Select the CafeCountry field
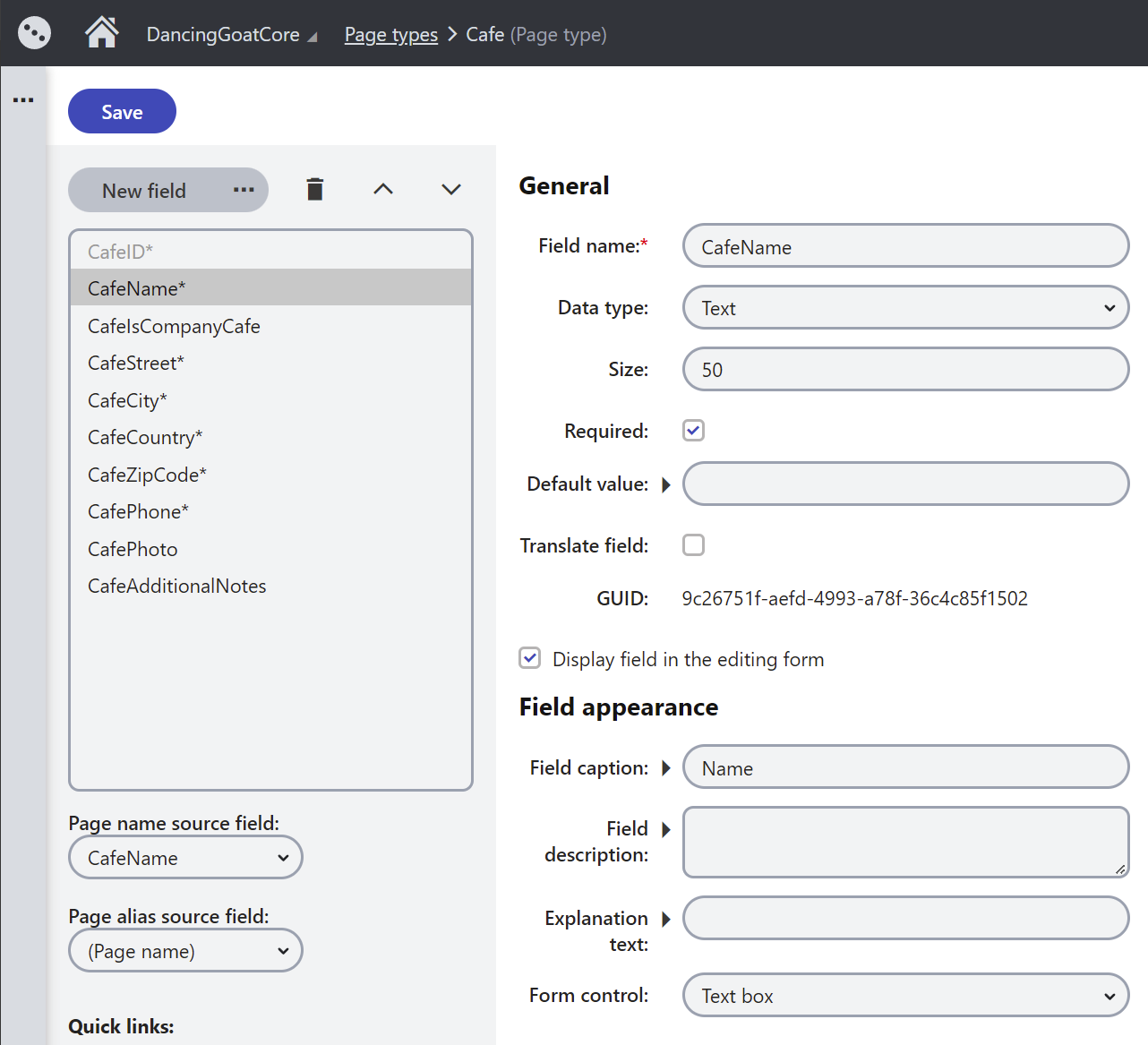 270,436
